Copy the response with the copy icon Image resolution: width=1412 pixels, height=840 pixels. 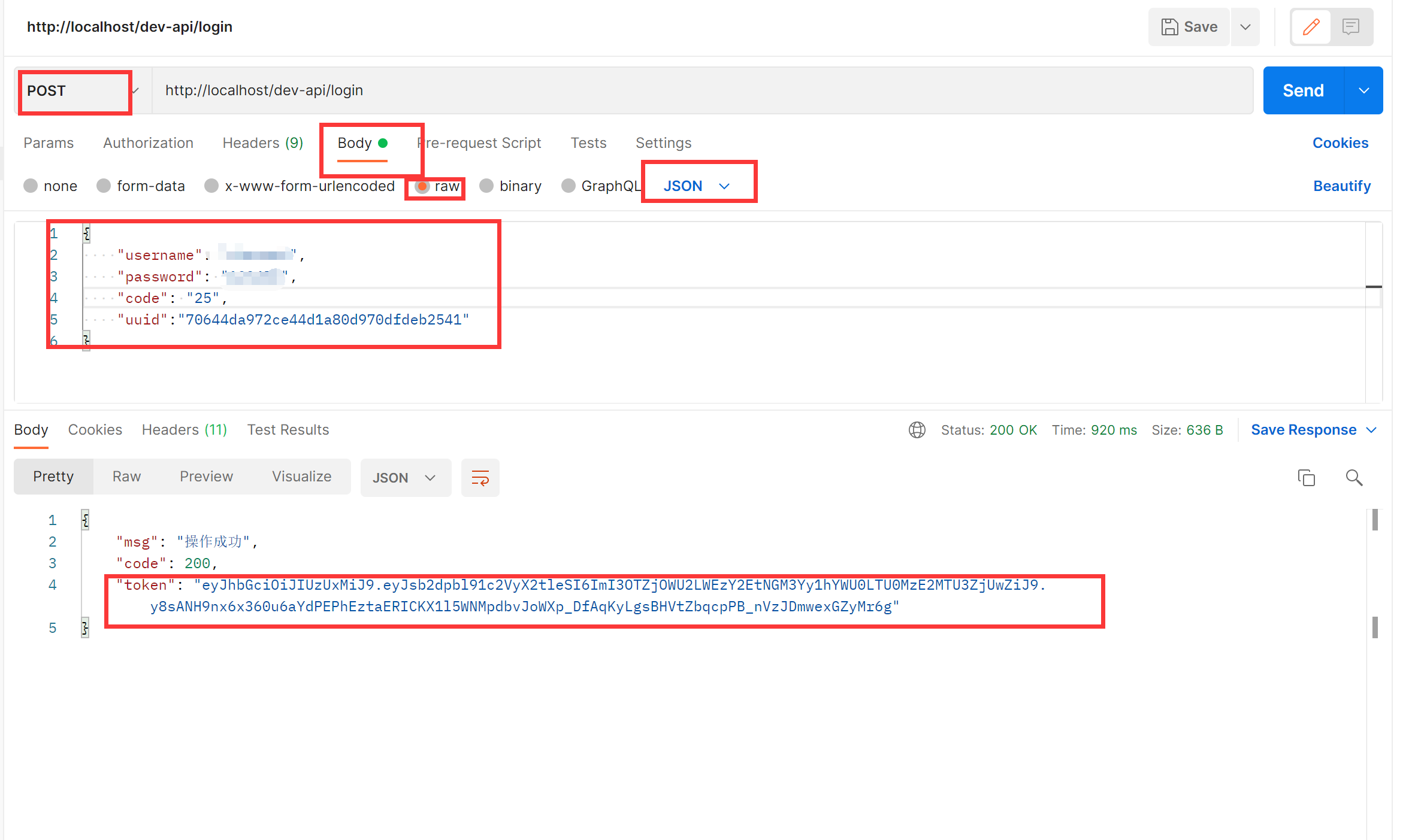pos(1306,478)
